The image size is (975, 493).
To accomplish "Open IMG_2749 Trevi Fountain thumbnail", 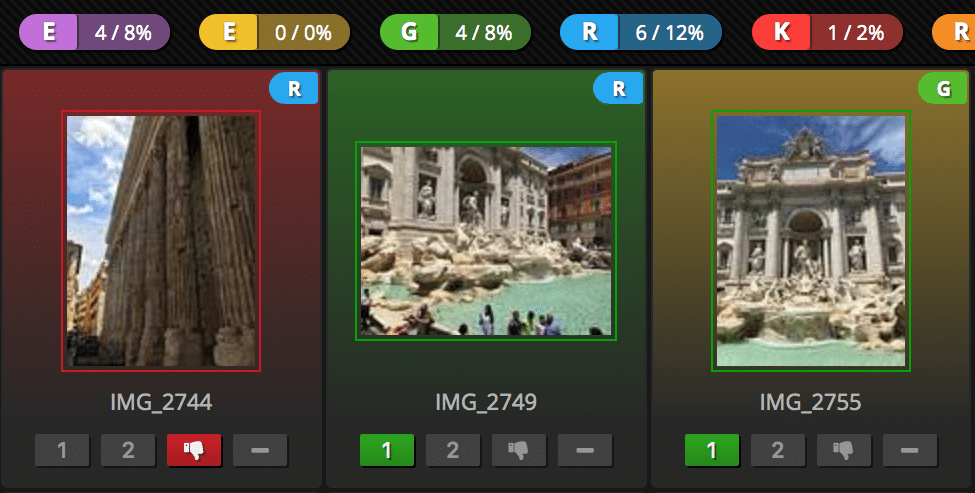I will pyautogui.click(x=486, y=241).
